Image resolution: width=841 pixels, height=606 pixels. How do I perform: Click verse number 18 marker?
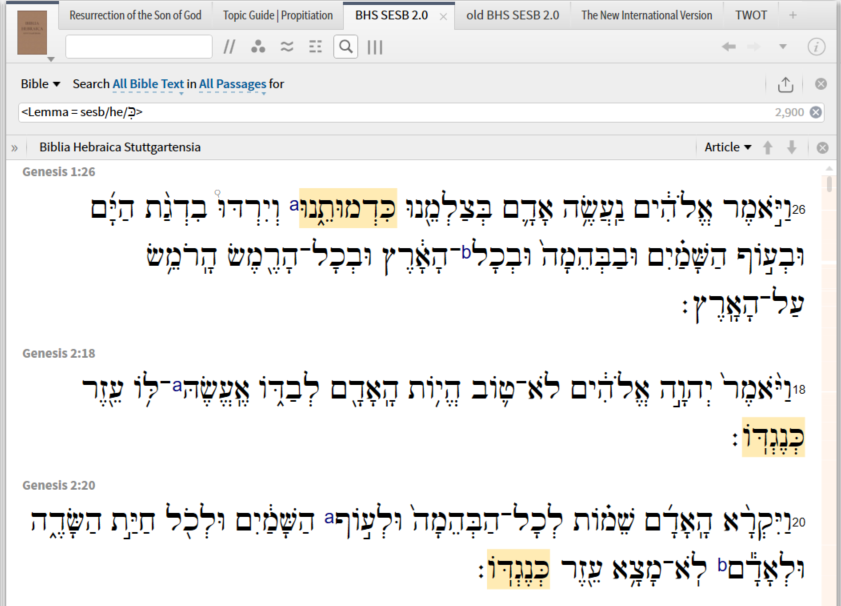[799, 390]
